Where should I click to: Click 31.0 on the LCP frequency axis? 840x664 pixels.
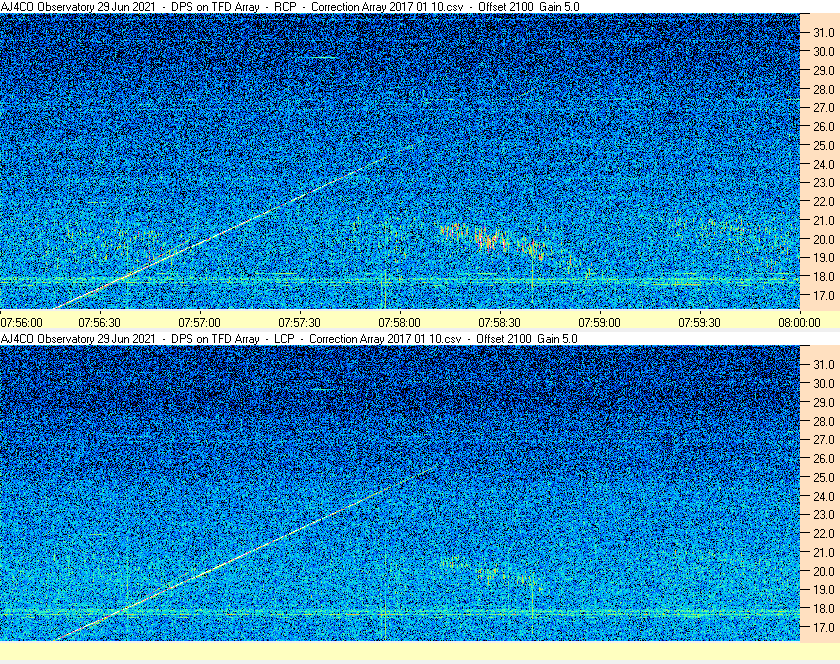click(x=824, y=364)
